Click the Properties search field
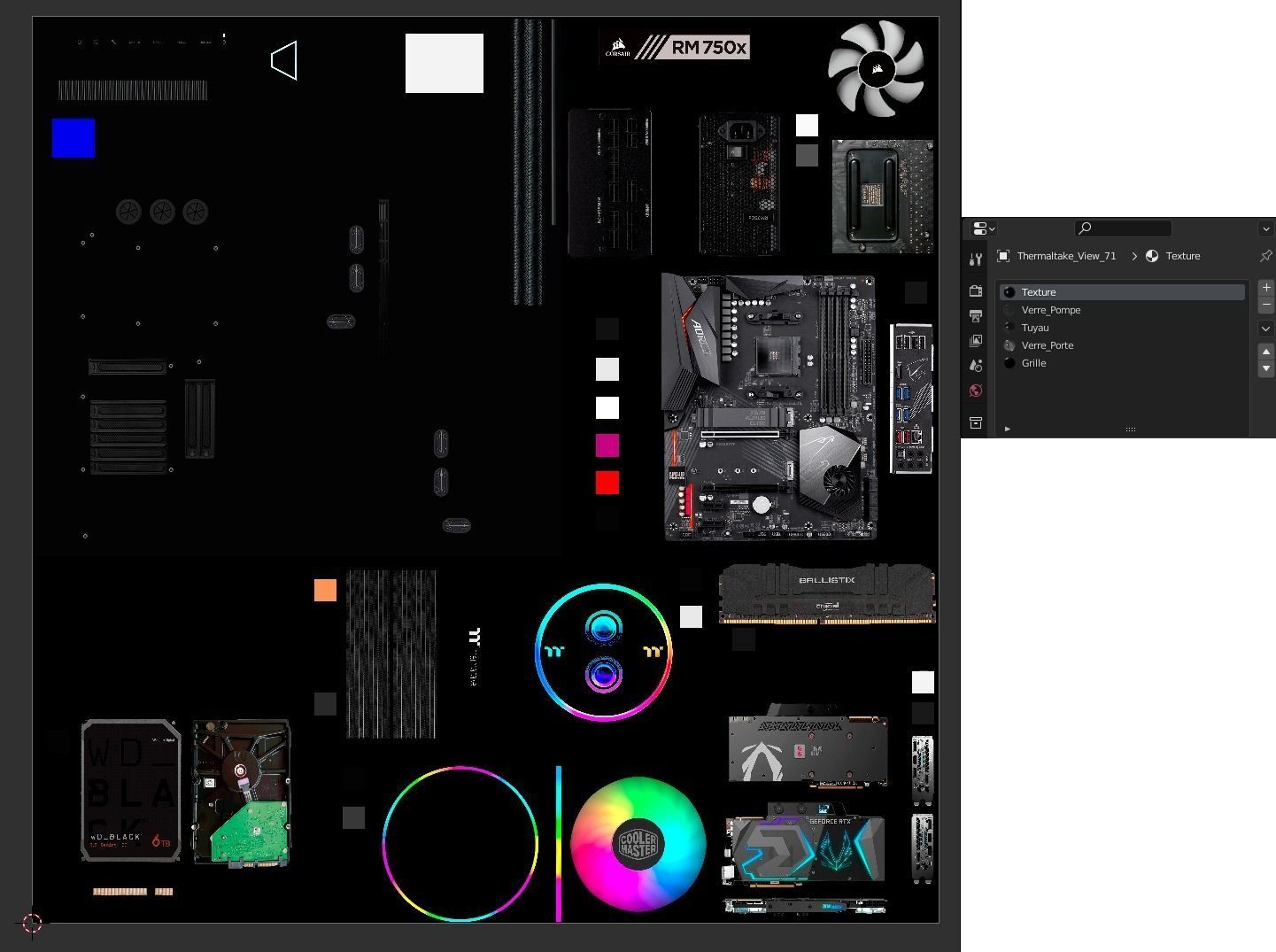The width and height of the screenshot is (1276, 952). [1123, 228]
